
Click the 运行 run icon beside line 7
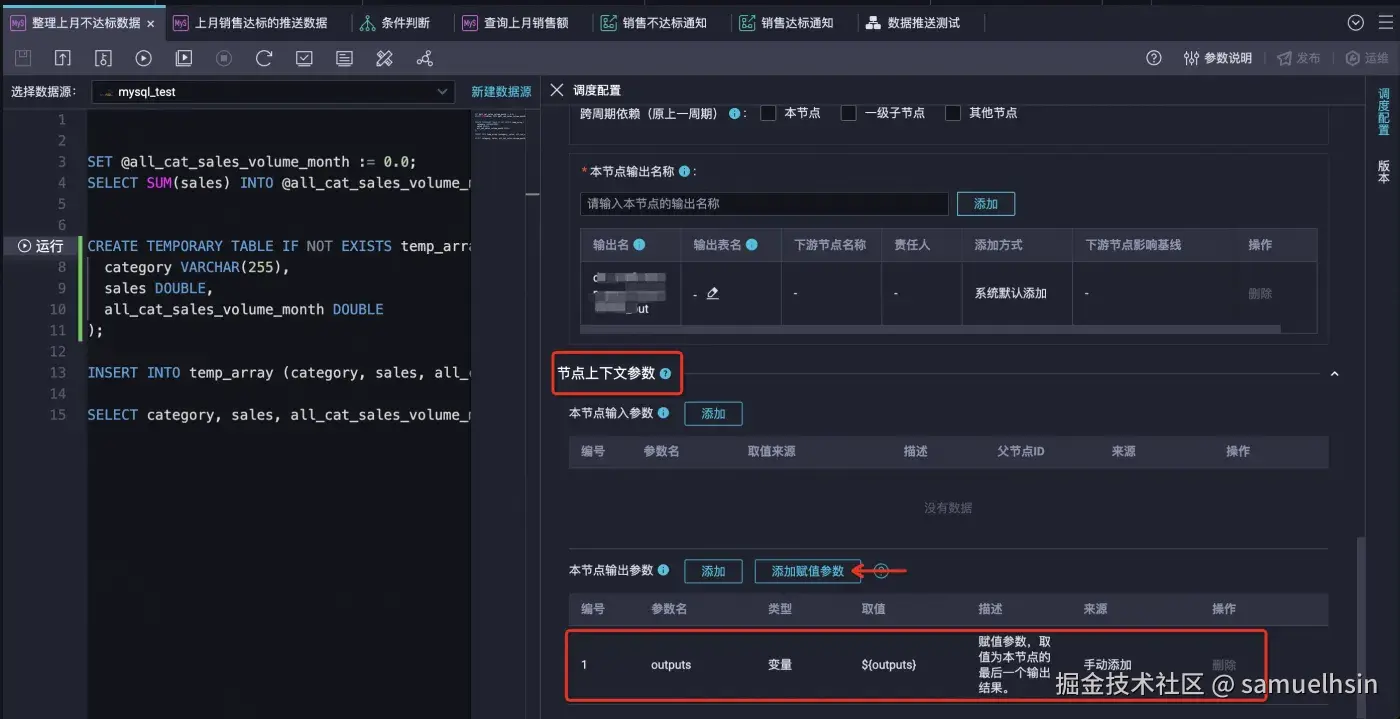(40, 246)
